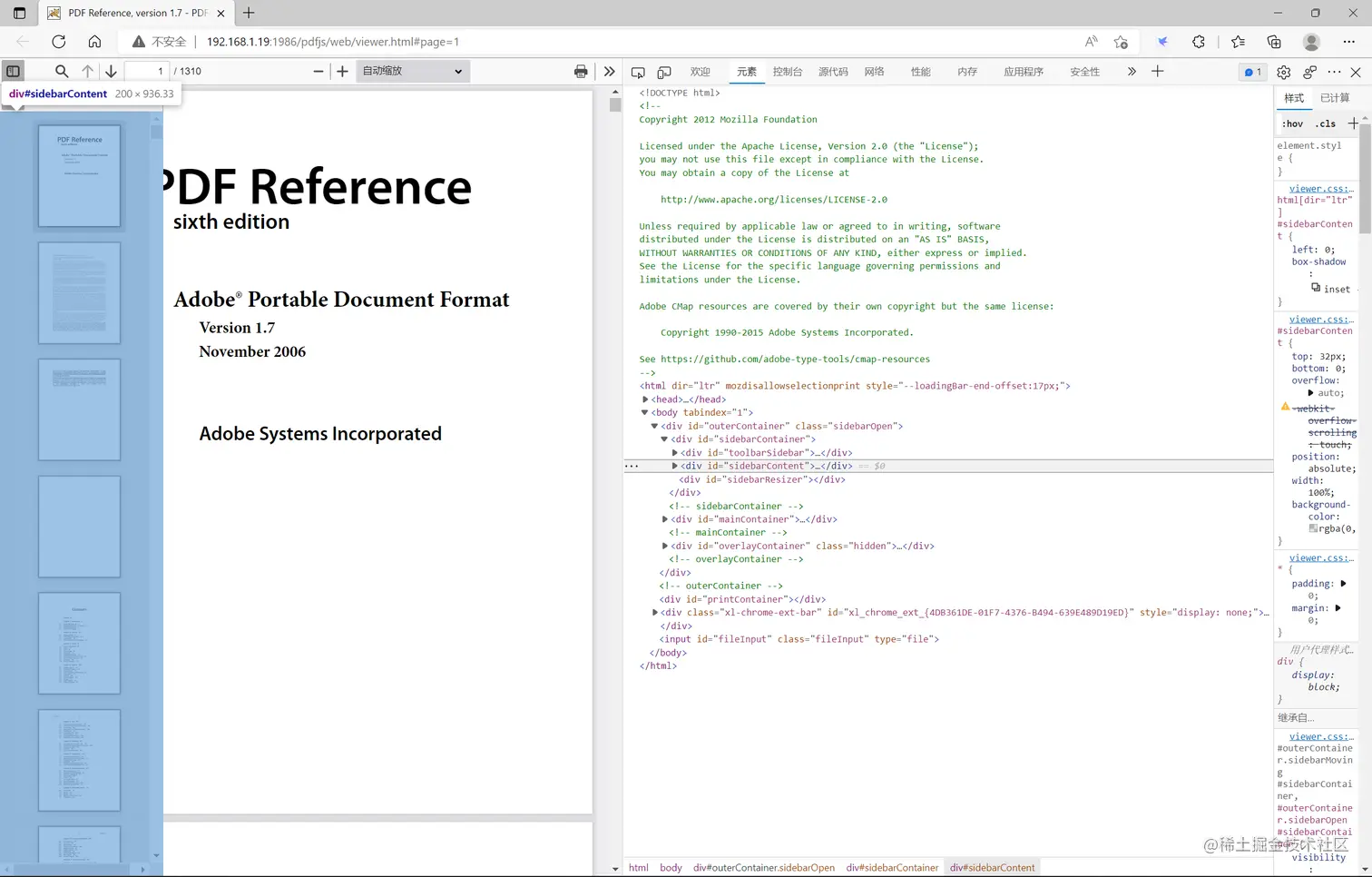Expand the toolbarSidebar div node

(x=674, y=452)
